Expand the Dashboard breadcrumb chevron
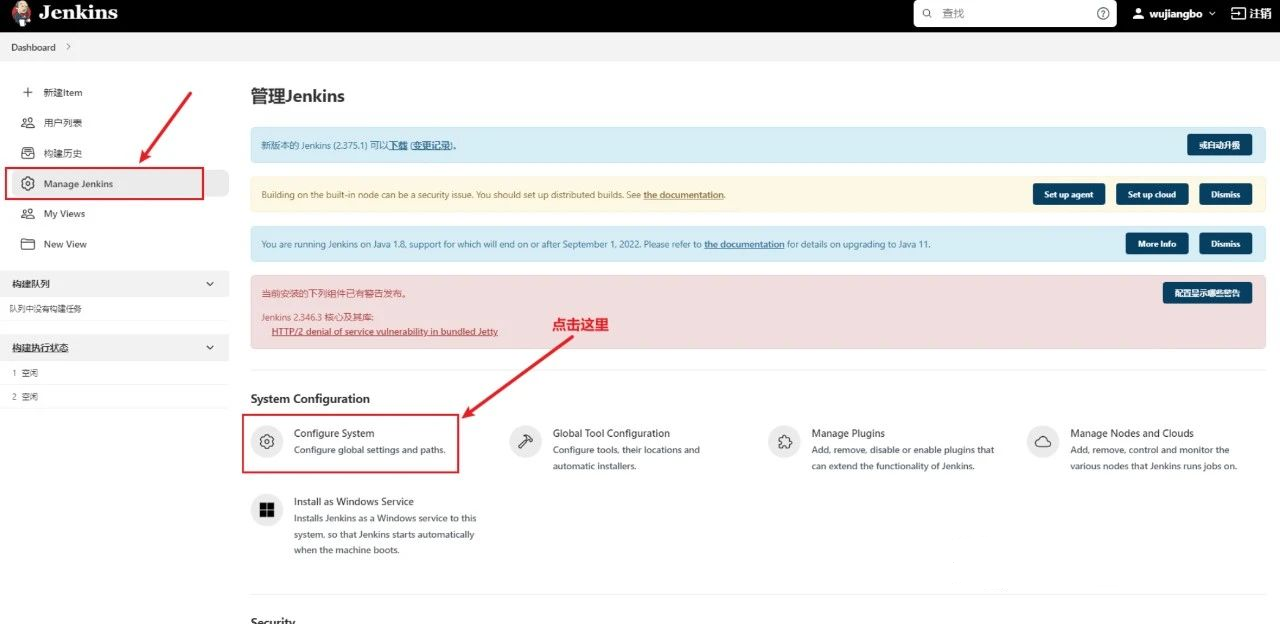 [68, 47]
